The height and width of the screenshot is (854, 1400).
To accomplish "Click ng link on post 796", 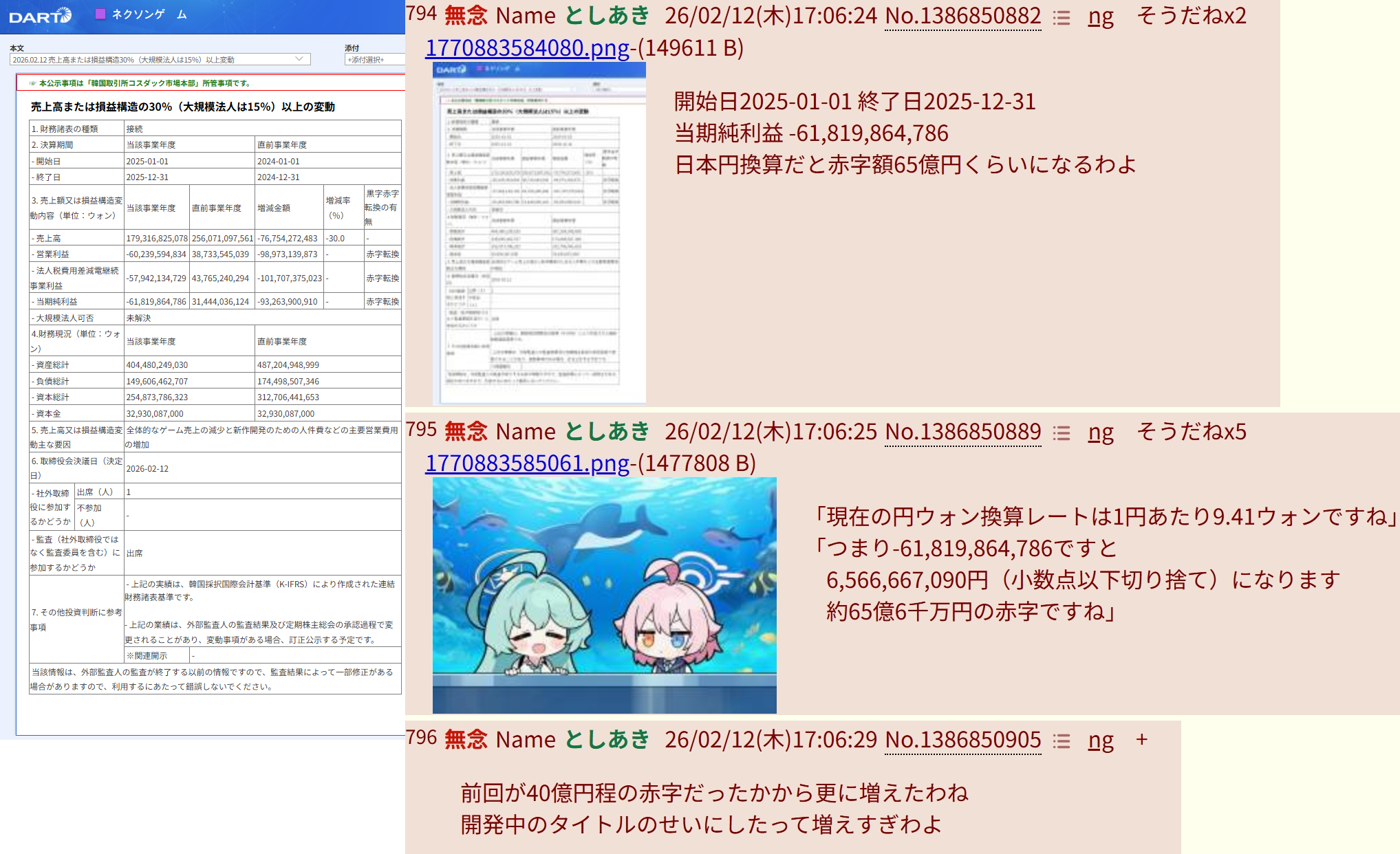I will point(1101,740).
